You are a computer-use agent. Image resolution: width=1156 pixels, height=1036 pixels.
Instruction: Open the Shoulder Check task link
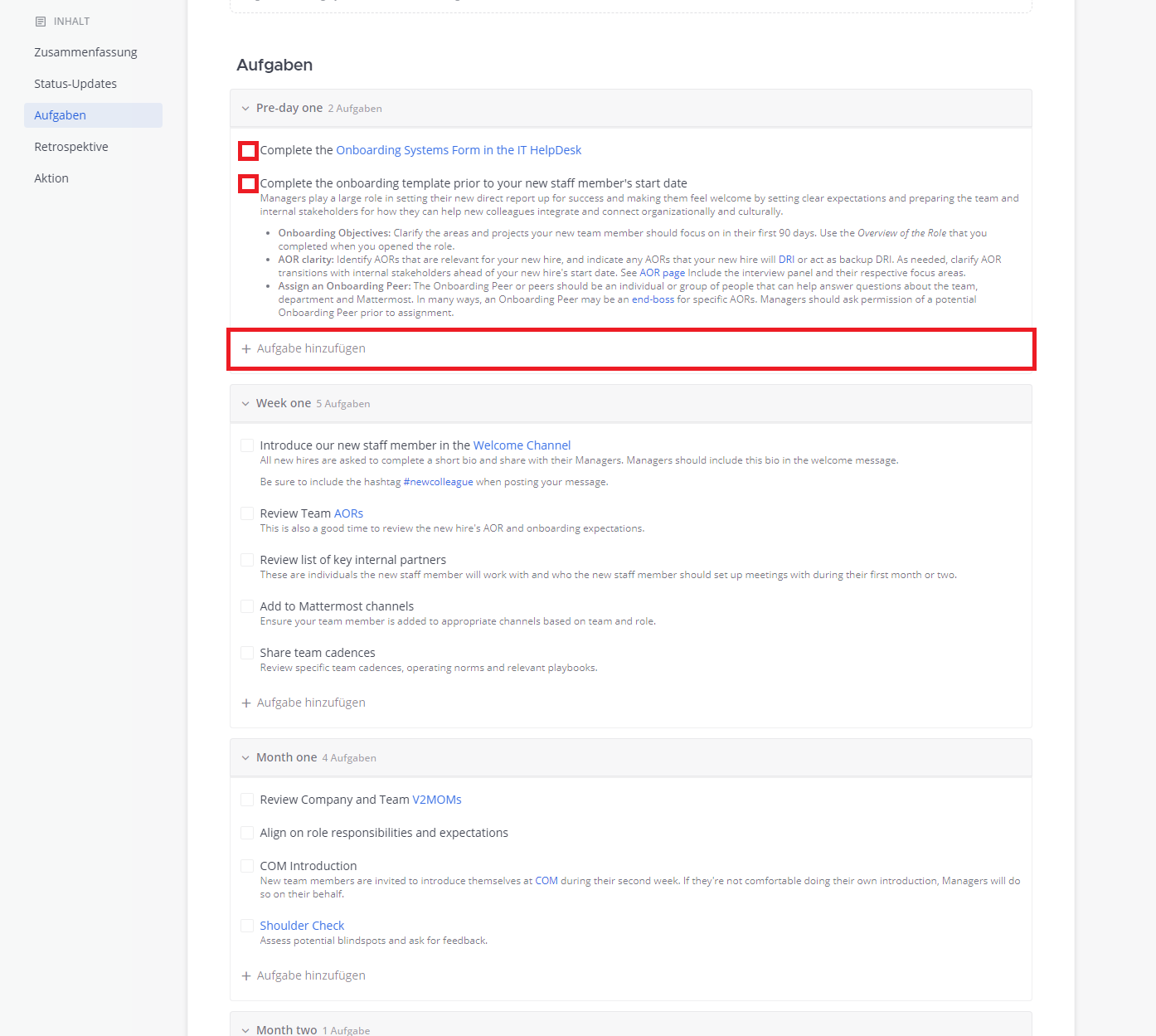pos(302,926)
